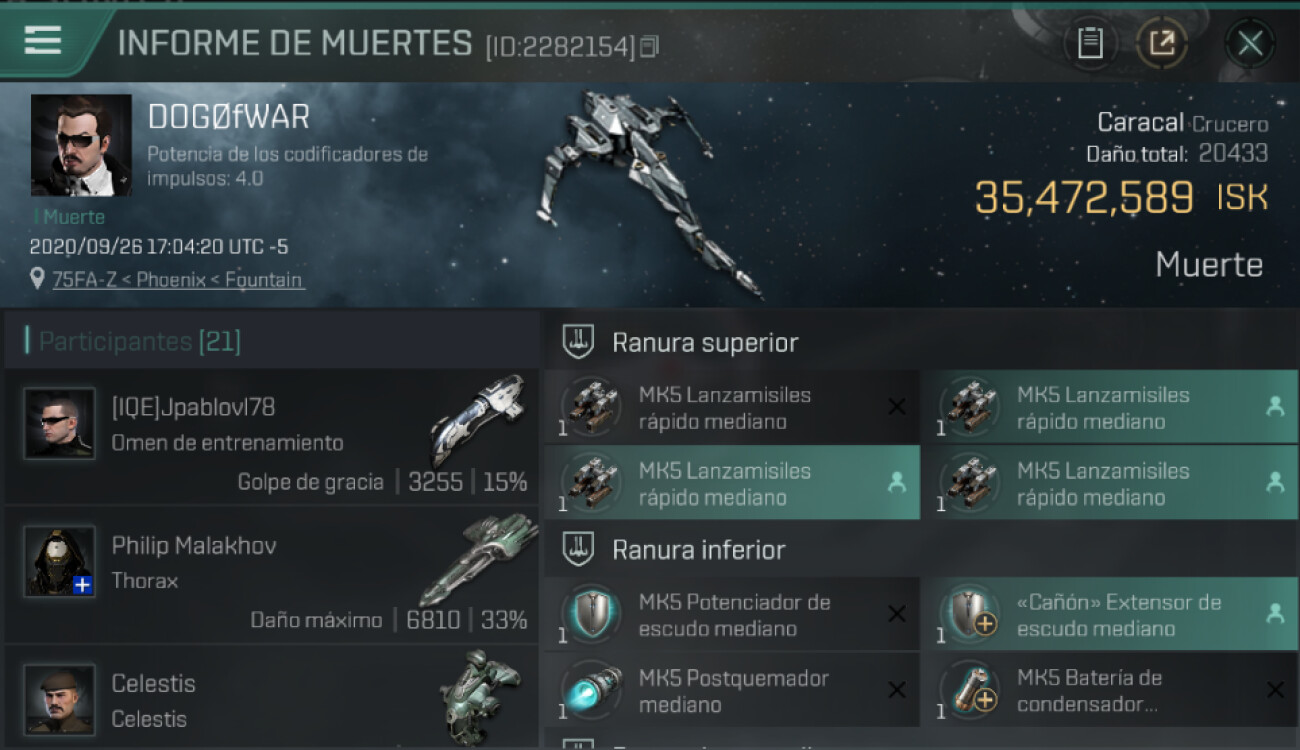The height and width of the screenshot is (750, 1300).
Task: Choose MK5 Postquemador mediano module icon
Action: coord(591,689)
